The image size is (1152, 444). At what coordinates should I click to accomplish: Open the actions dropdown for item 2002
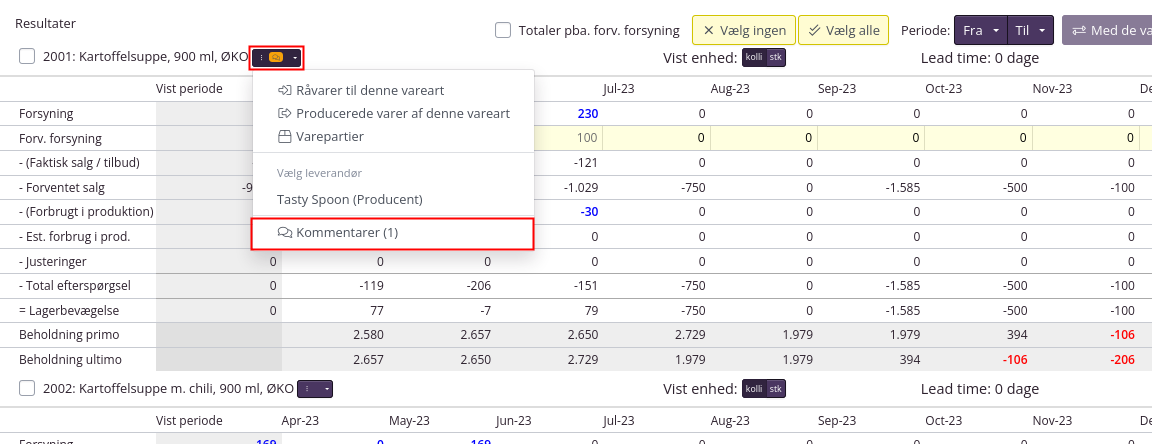click(x=315, y=388)
